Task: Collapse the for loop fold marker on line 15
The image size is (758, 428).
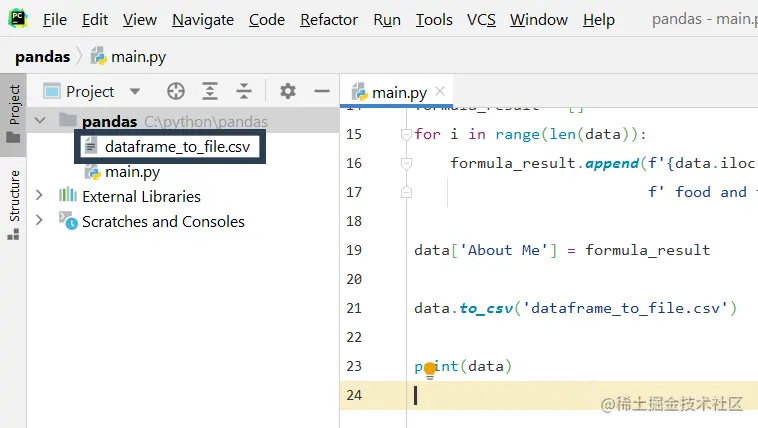Action: (406, 135)
